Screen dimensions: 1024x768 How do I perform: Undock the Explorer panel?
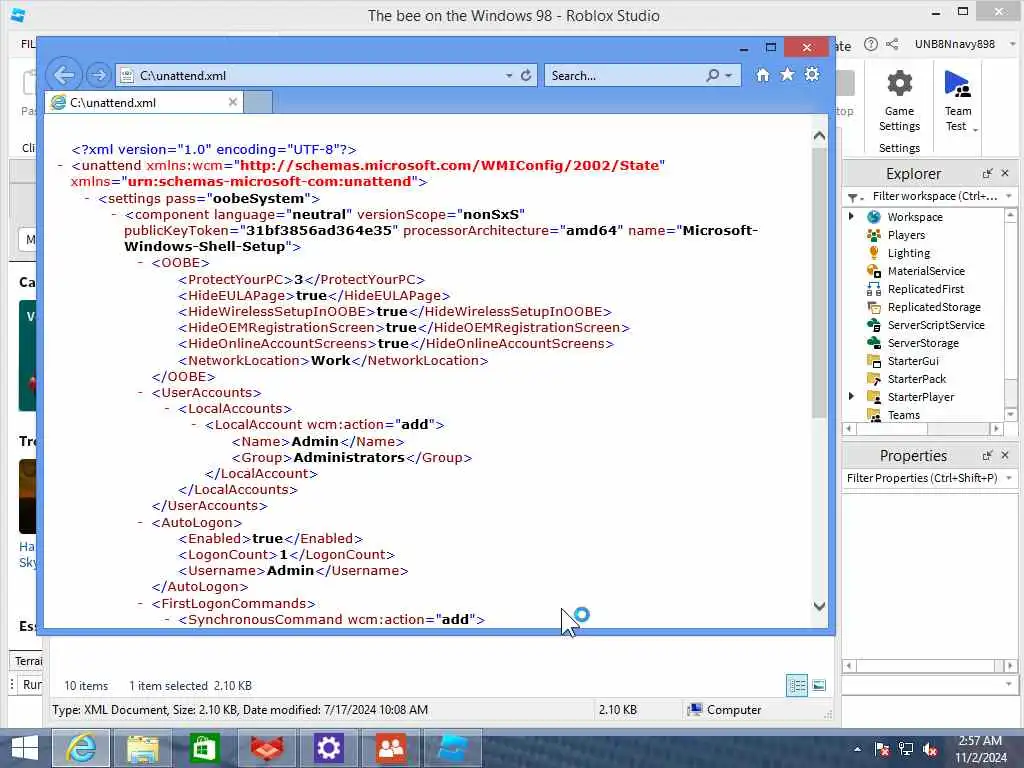click(987, 173)
